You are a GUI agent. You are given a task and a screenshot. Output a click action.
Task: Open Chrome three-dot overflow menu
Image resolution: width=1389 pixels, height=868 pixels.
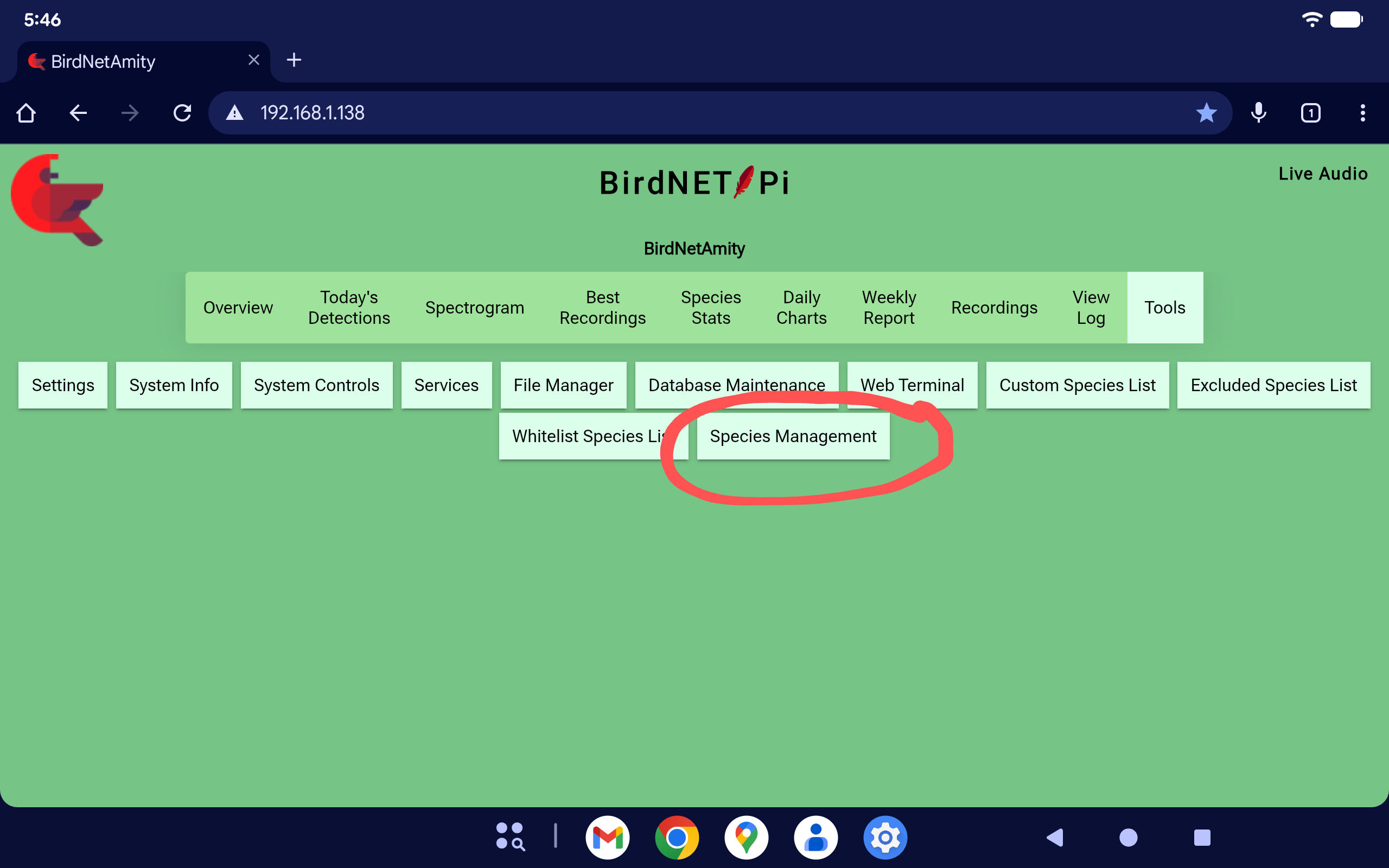[x=1362, y=112]
